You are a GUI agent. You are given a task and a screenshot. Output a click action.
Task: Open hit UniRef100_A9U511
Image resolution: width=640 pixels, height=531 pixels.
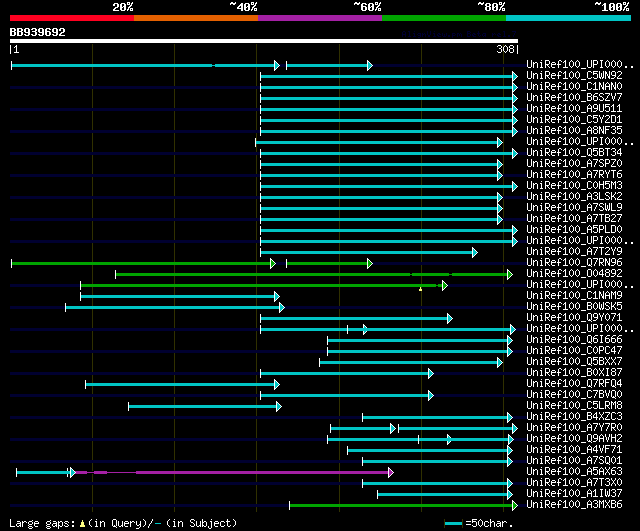(x=574, y=109)
